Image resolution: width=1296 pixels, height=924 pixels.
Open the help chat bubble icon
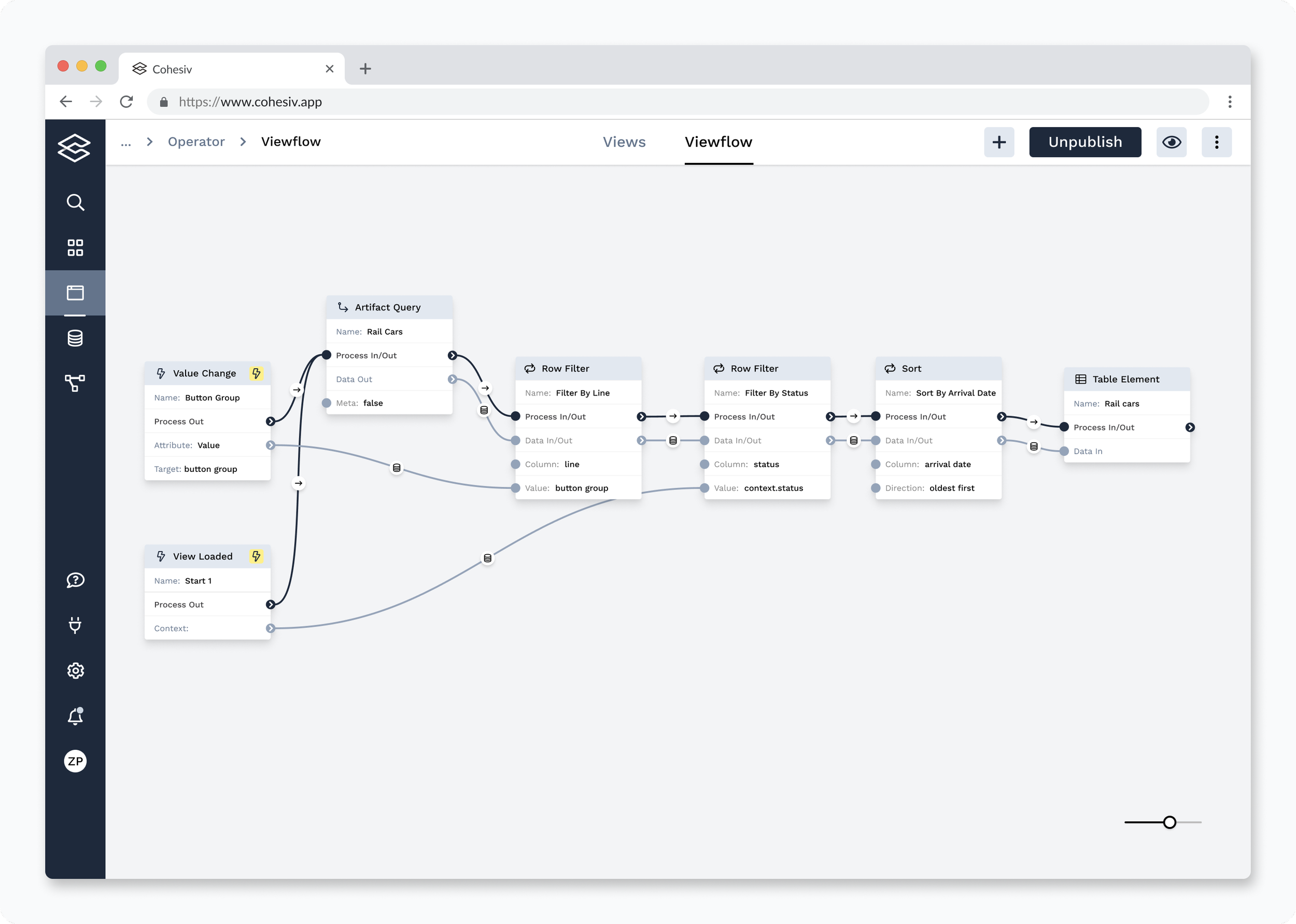[75, 580]
